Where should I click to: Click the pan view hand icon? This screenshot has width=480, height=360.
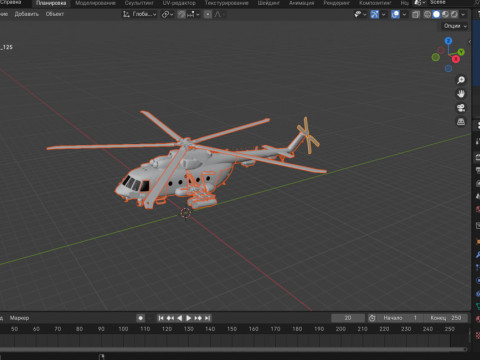pos(461,94)
